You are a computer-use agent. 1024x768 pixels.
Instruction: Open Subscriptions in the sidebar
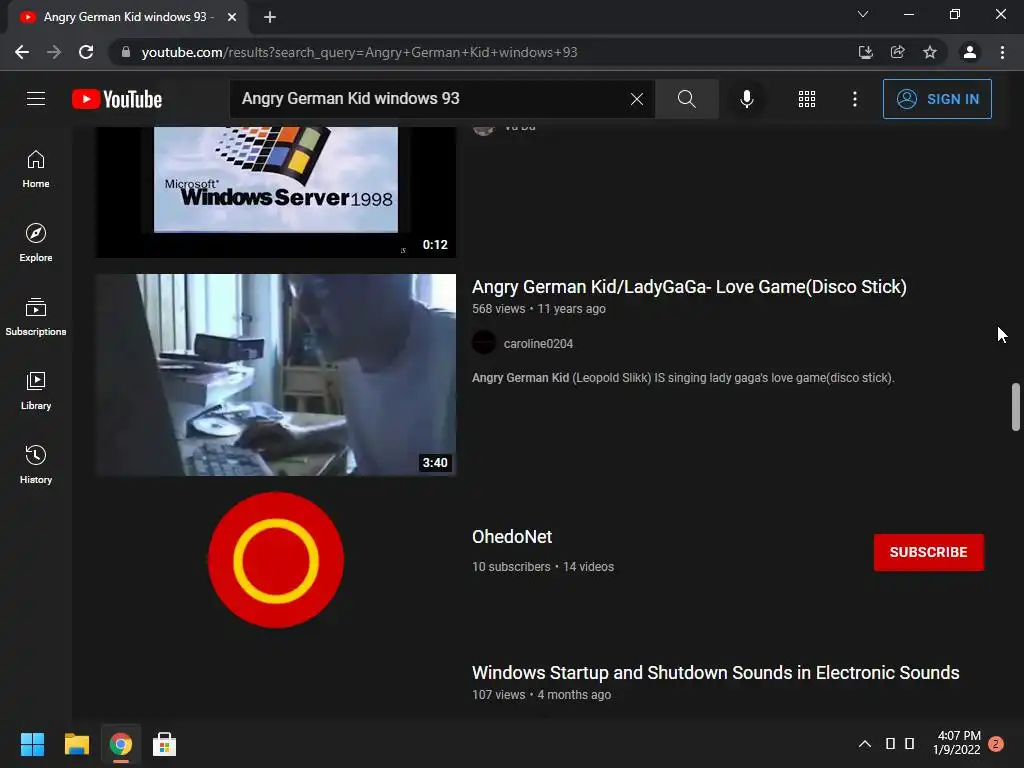coord(36,317)
